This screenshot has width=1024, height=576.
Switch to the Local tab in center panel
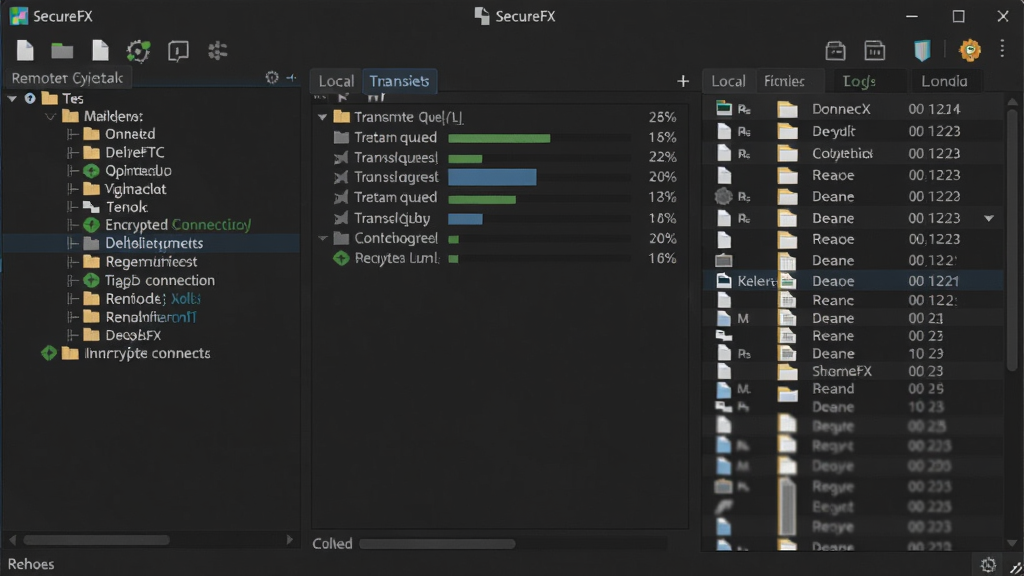336,81
